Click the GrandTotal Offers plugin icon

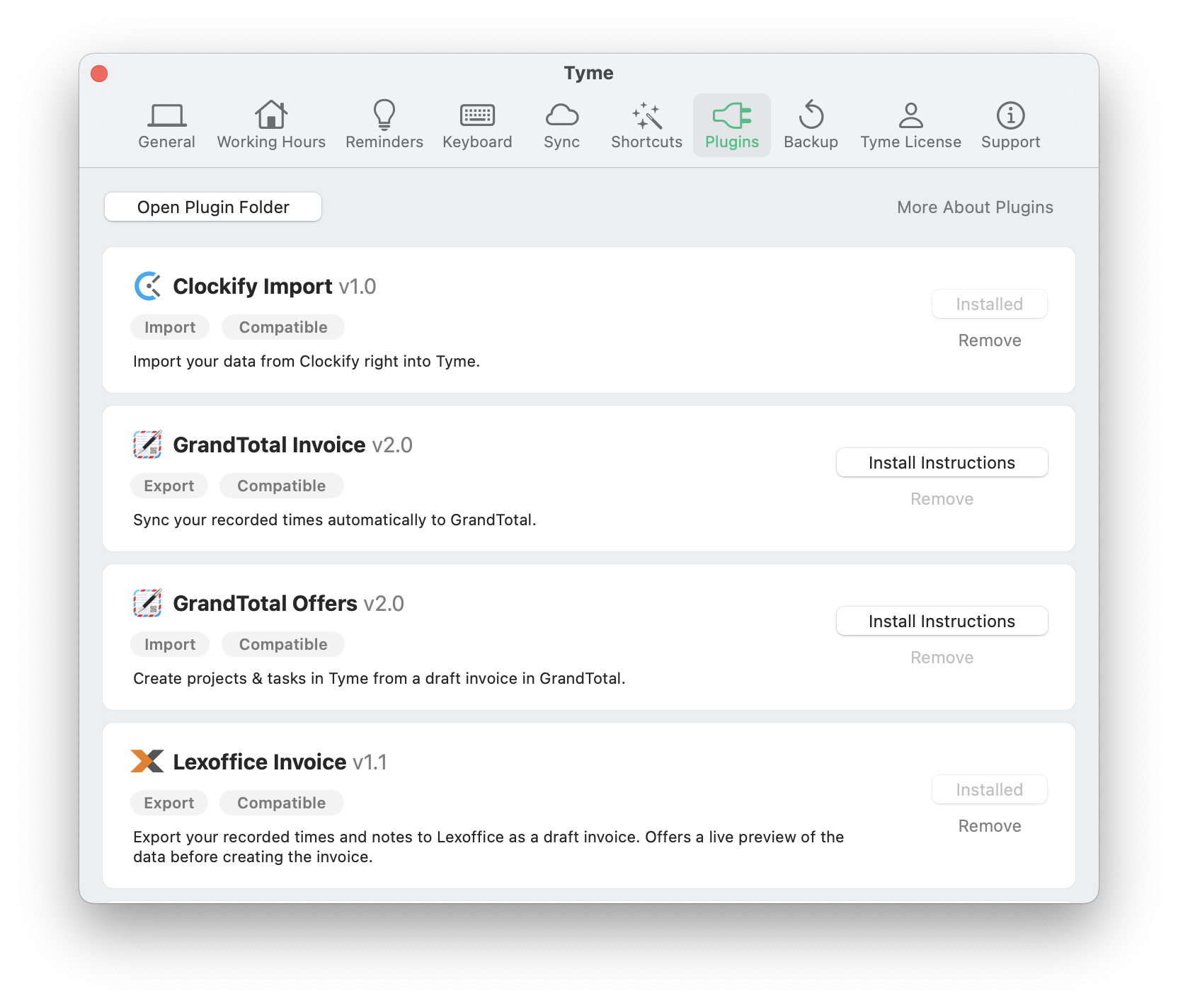tap(147, 603)
